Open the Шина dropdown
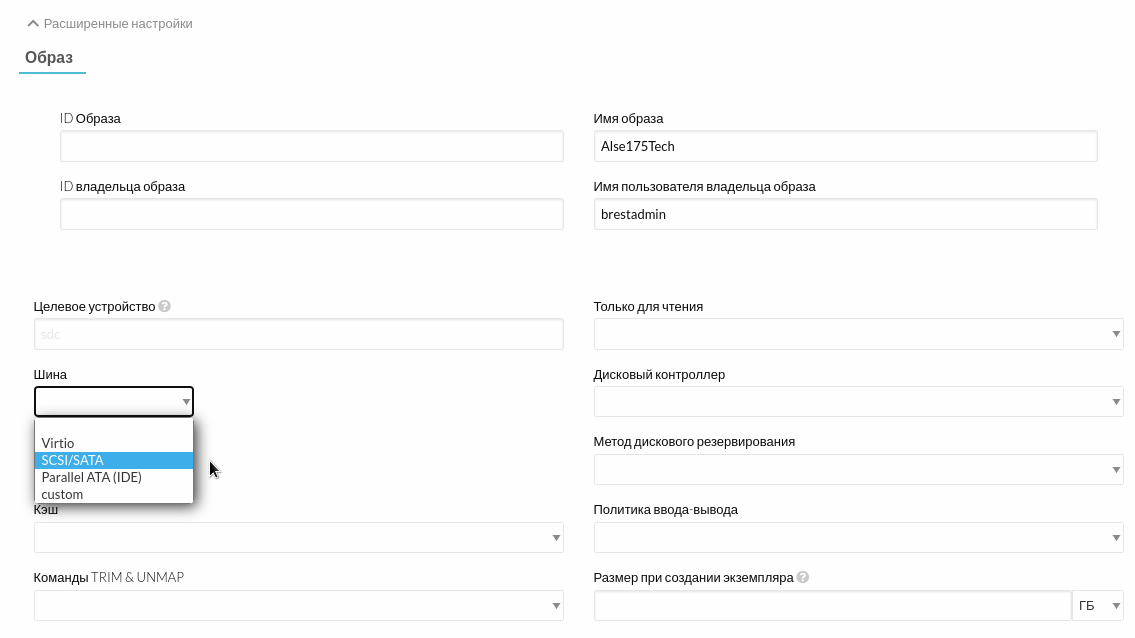1135x638 pixels. pos(114,402)
